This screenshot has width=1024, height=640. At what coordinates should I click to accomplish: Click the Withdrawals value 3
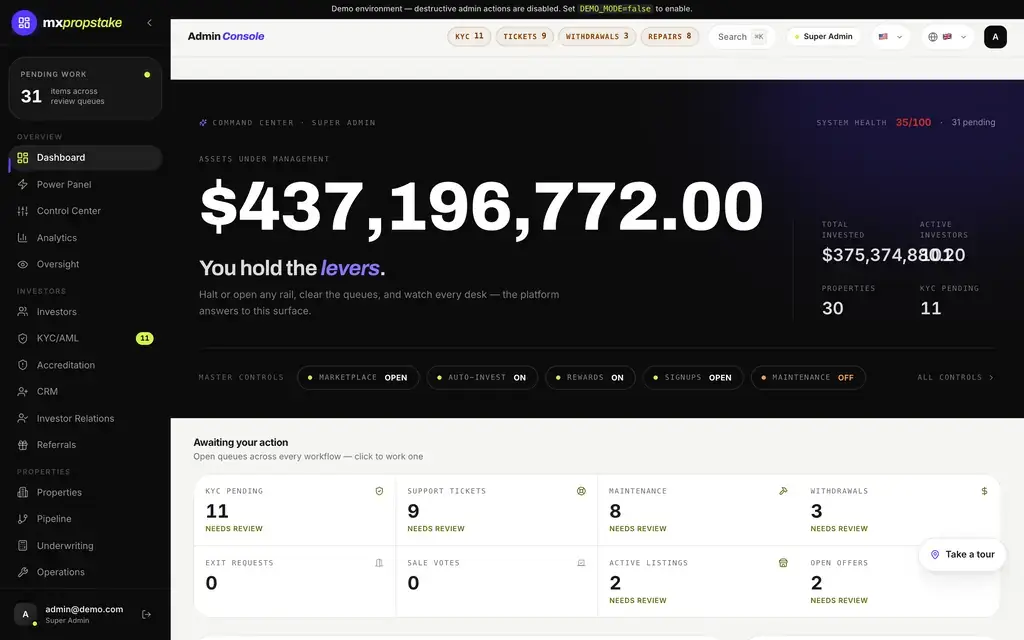pos(816,511)
